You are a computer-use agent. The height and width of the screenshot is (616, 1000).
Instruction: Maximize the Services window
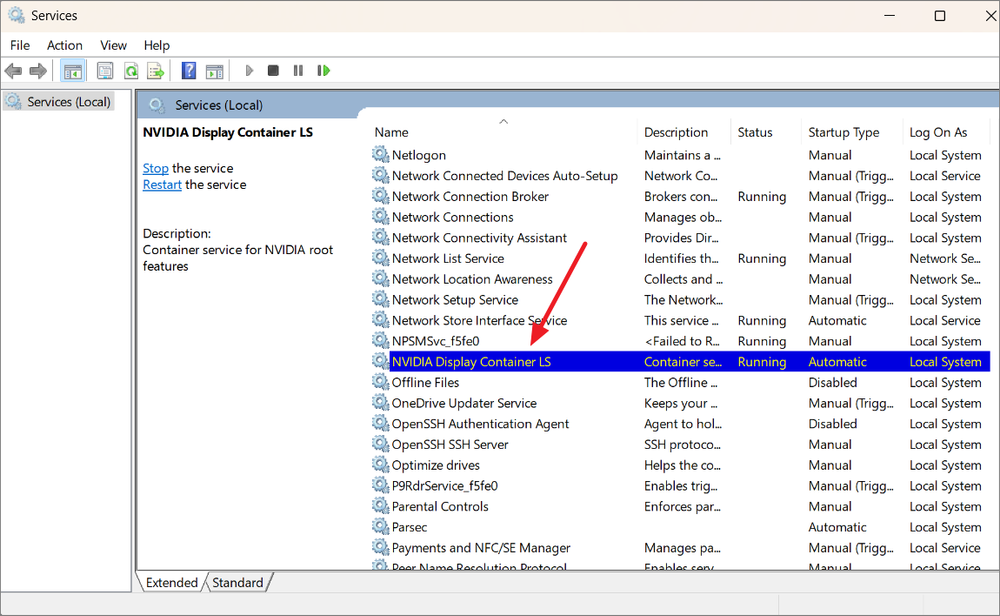939,15
